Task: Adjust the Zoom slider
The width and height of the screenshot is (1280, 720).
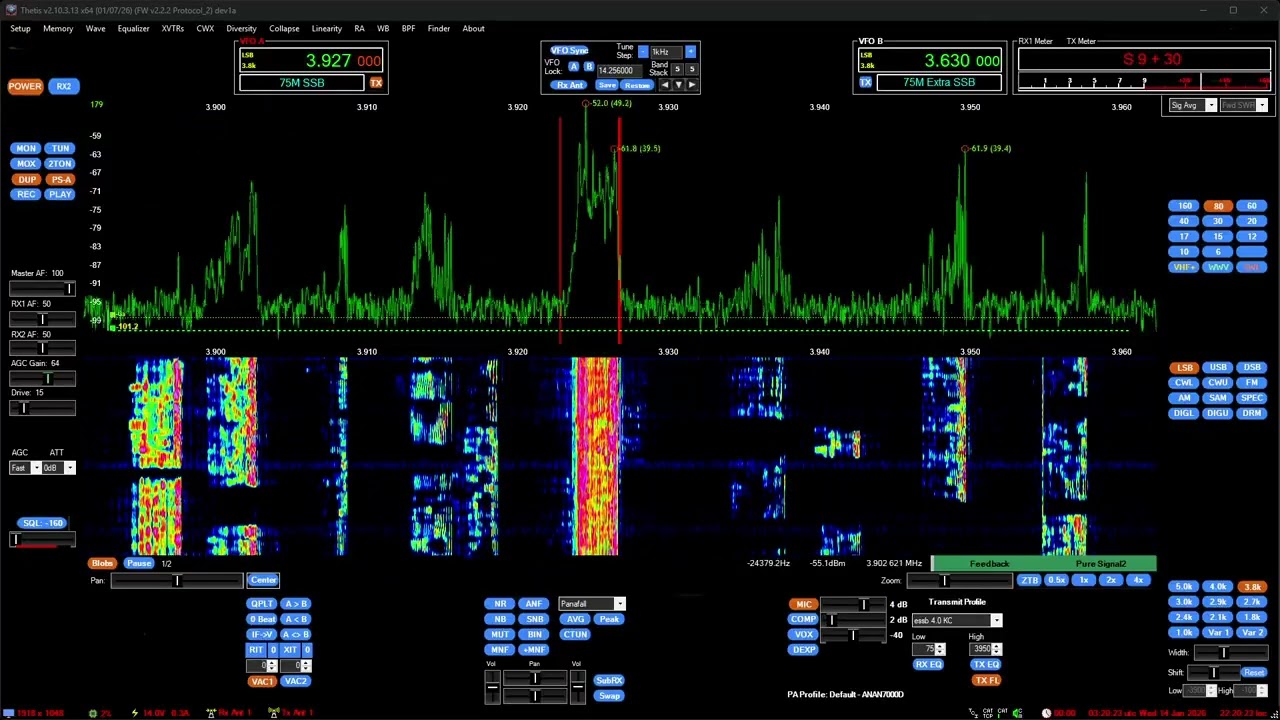Action: [962, 580]
